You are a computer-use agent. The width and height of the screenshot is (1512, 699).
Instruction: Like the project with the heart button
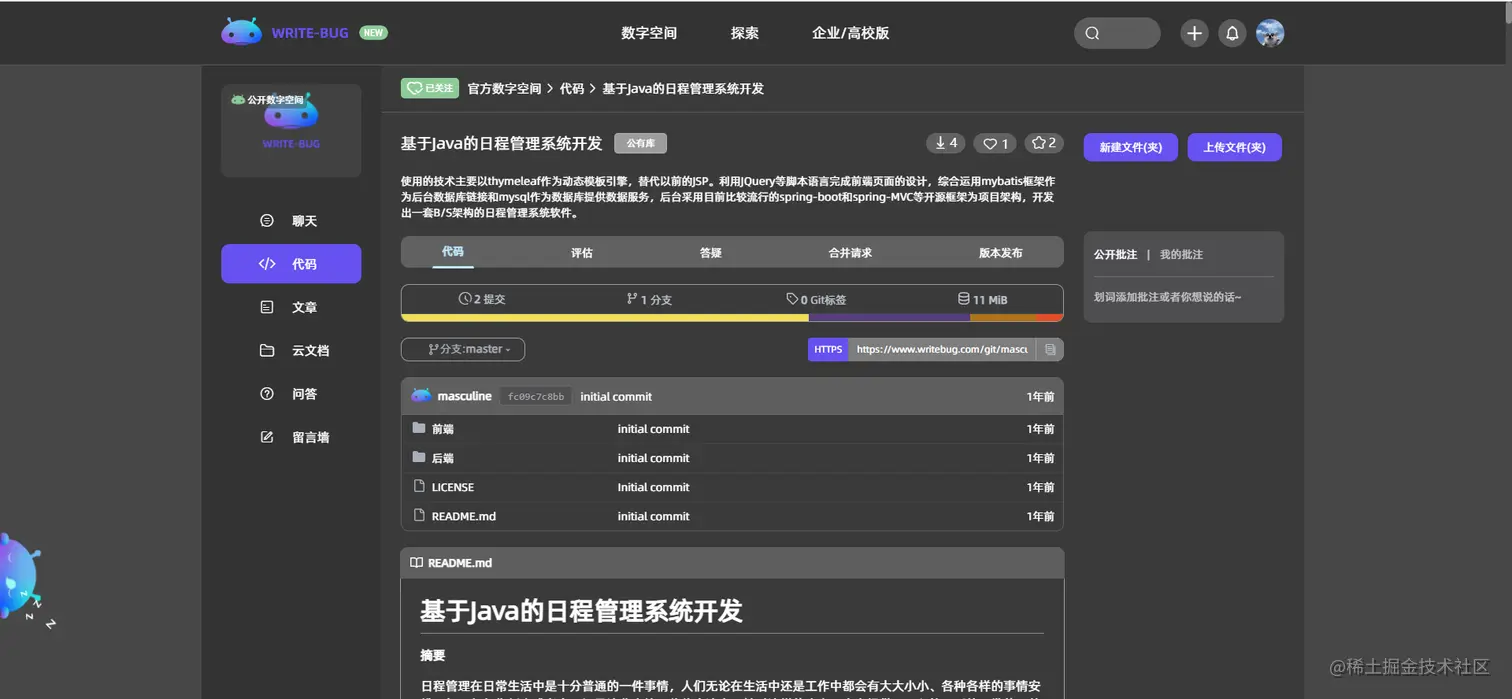pyautogui.click(x=994, y=143)
